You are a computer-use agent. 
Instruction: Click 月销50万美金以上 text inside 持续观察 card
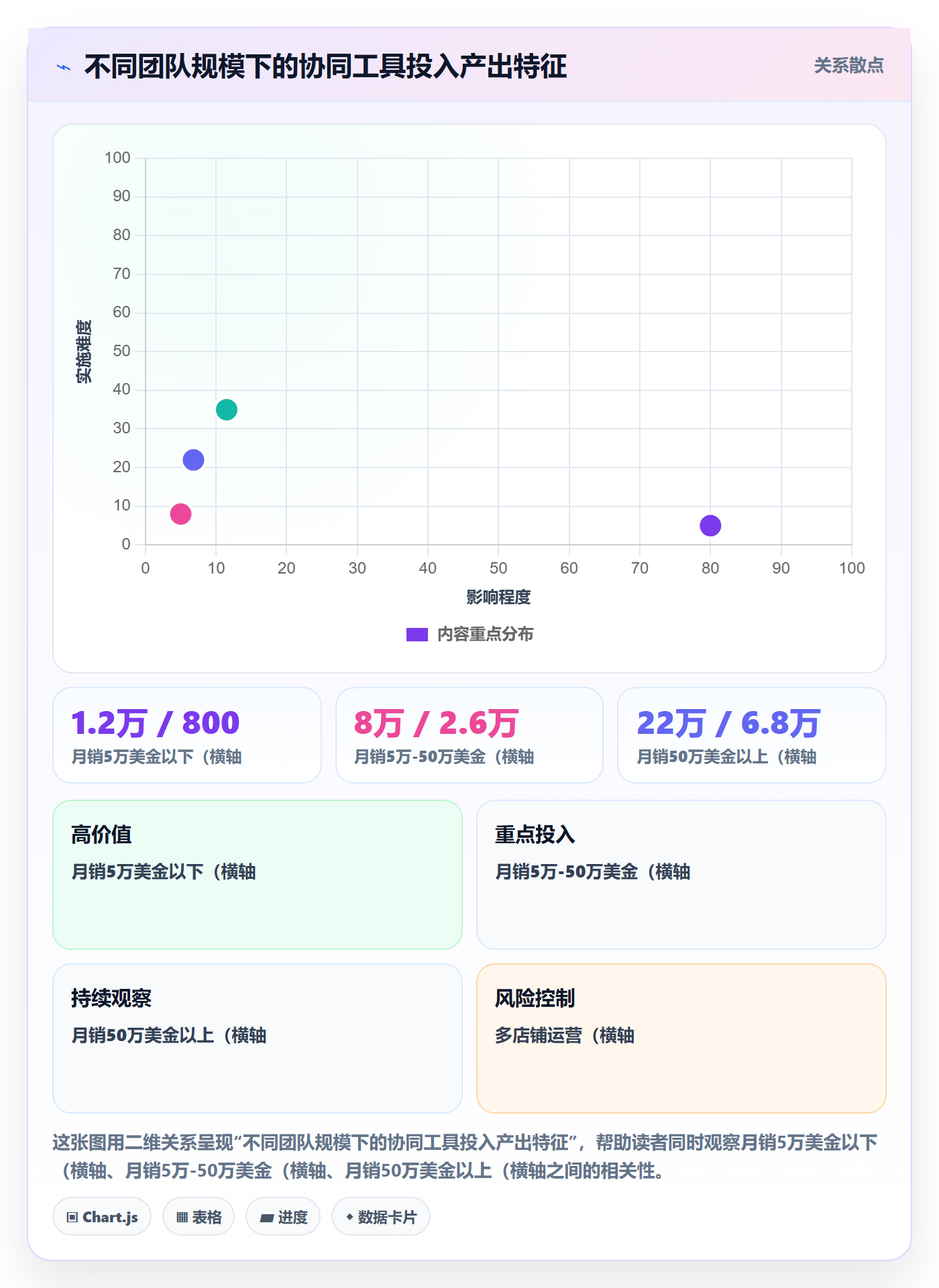169,1035
